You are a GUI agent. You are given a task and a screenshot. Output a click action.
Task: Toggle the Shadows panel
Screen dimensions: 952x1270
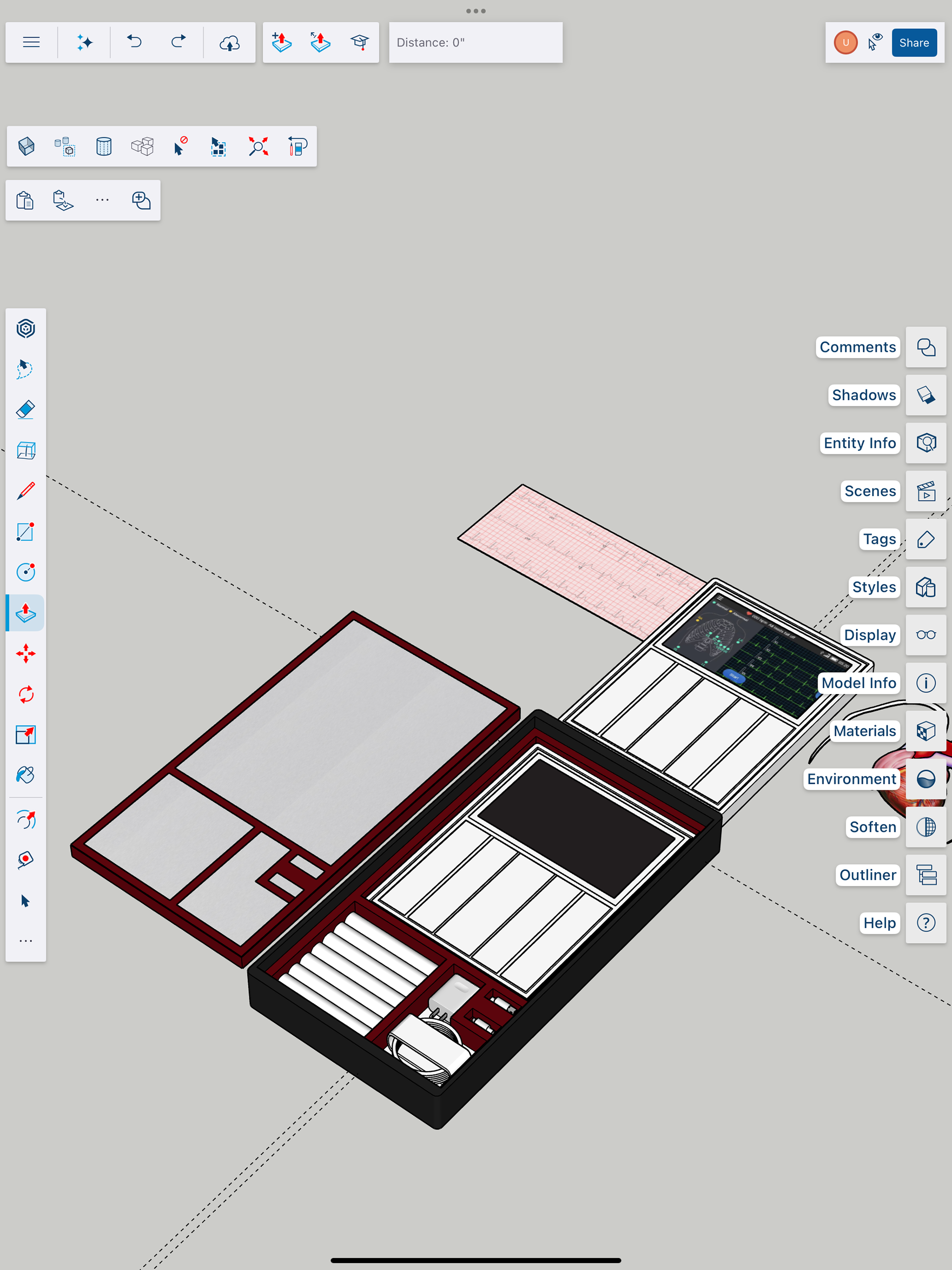(x=926, y=395)
